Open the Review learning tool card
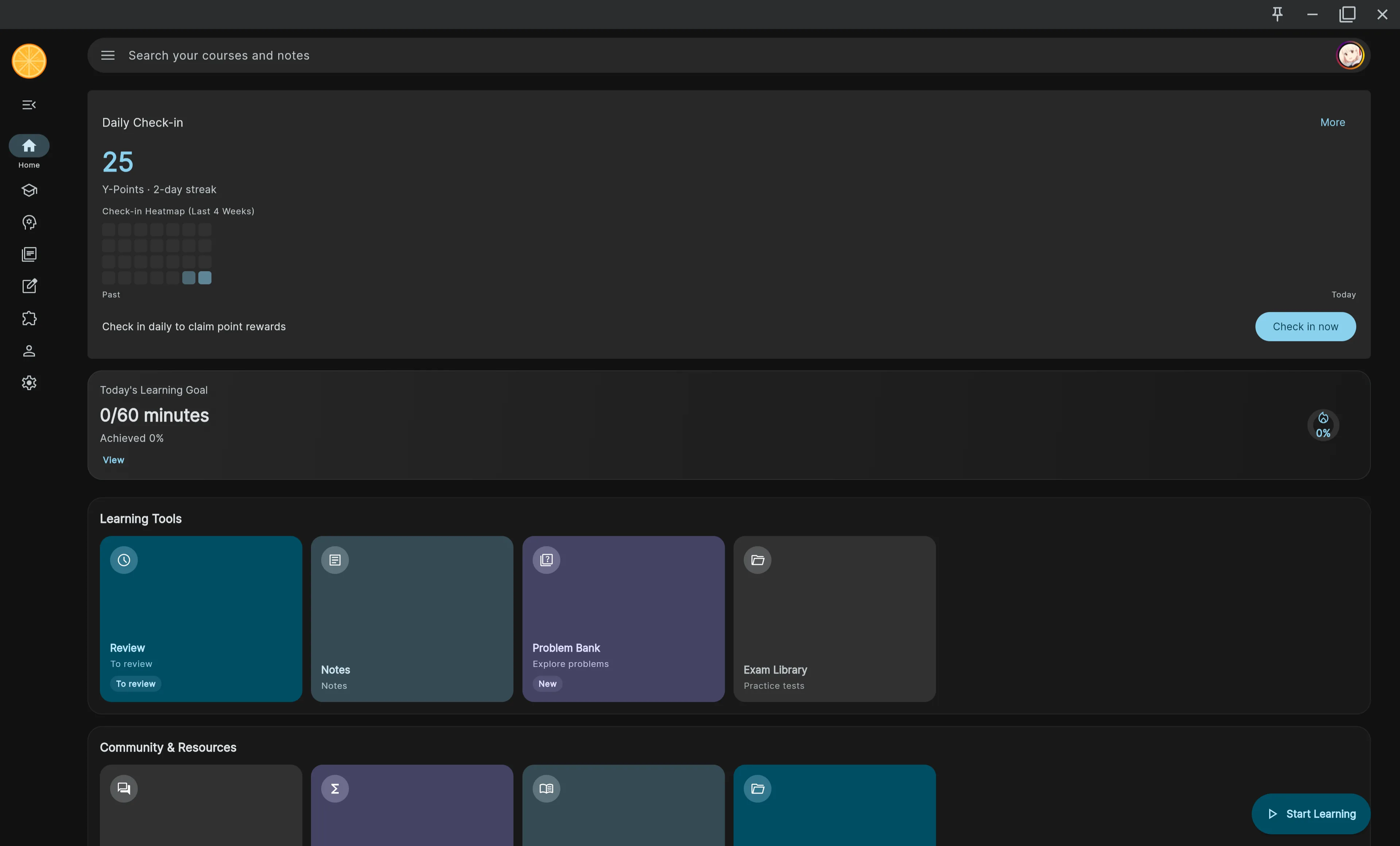This screenshot has height=846, width=1400. coord(201,618)
